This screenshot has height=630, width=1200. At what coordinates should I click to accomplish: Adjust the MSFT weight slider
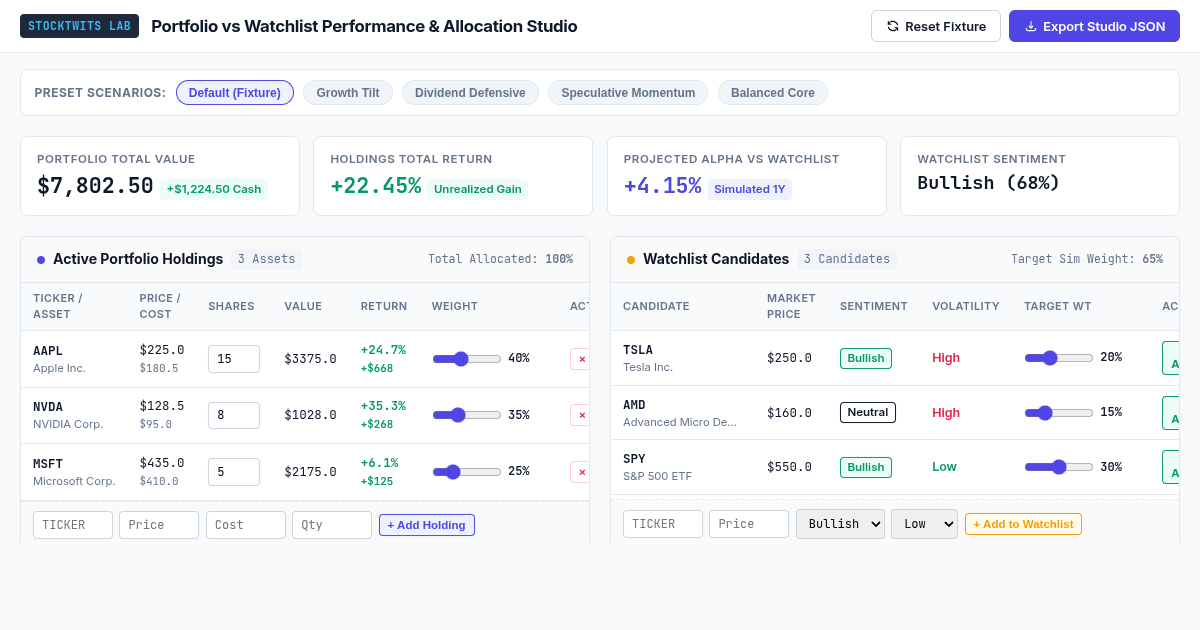click(467, 472)
